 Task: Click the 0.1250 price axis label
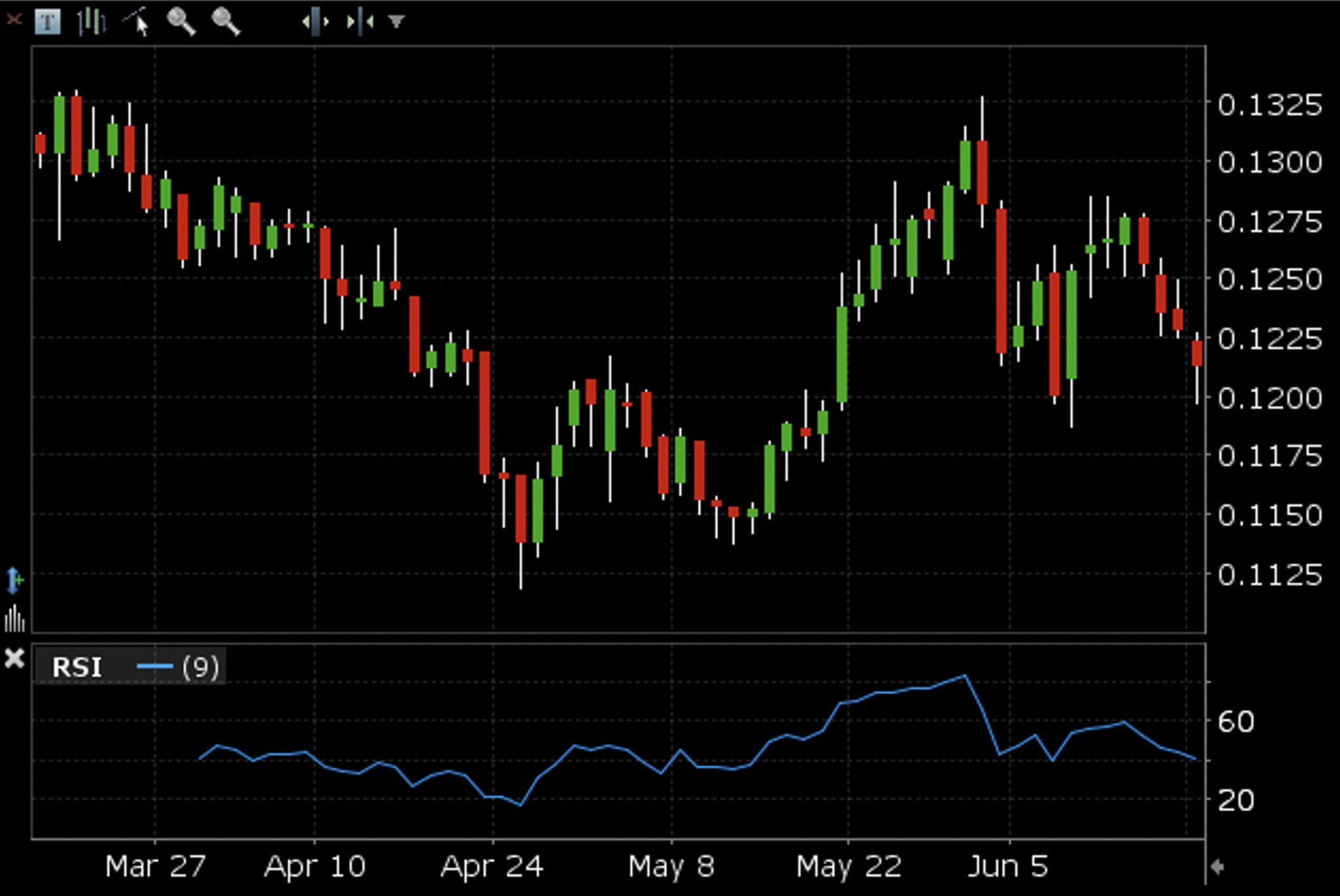pyautogui.click(x=1269, y=279)
